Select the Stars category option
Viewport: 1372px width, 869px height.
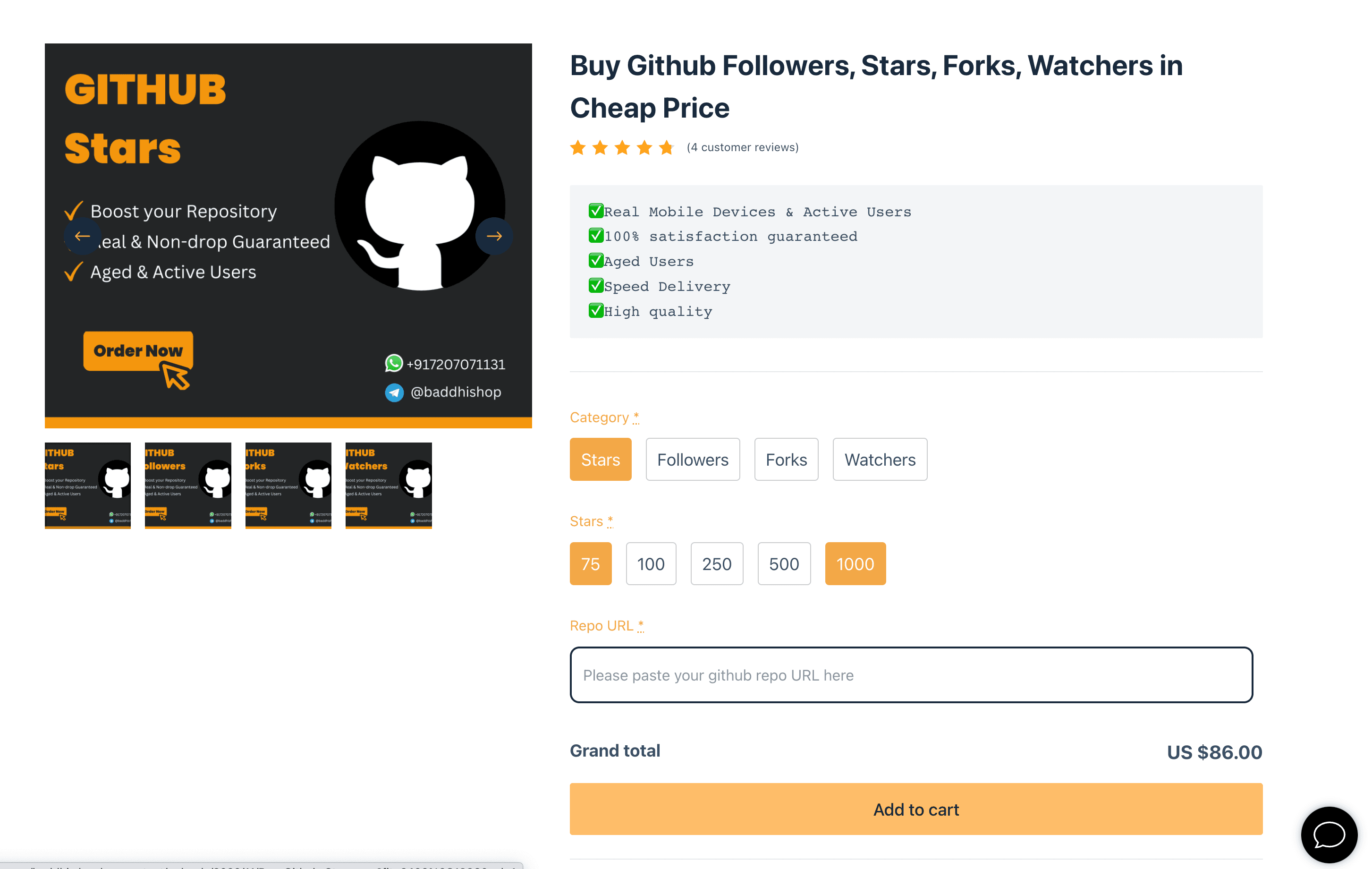click(601, 459)
